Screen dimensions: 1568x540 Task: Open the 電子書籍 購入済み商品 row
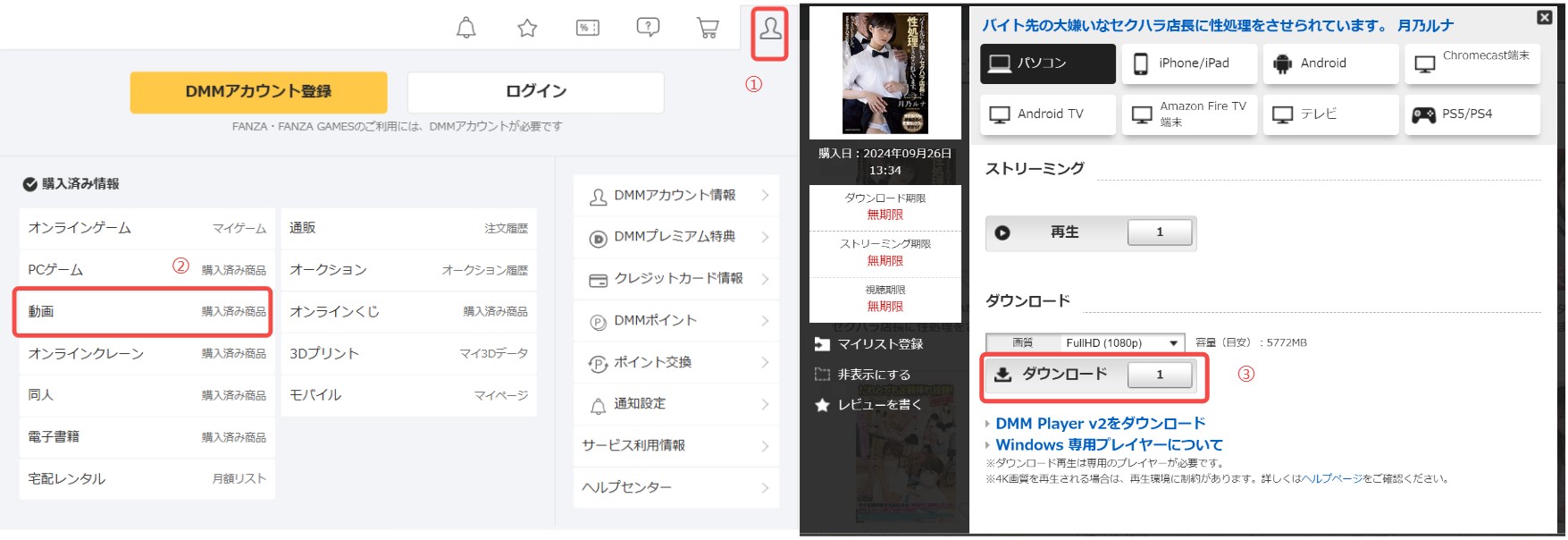pyautogui.click(x=147, y=437)
